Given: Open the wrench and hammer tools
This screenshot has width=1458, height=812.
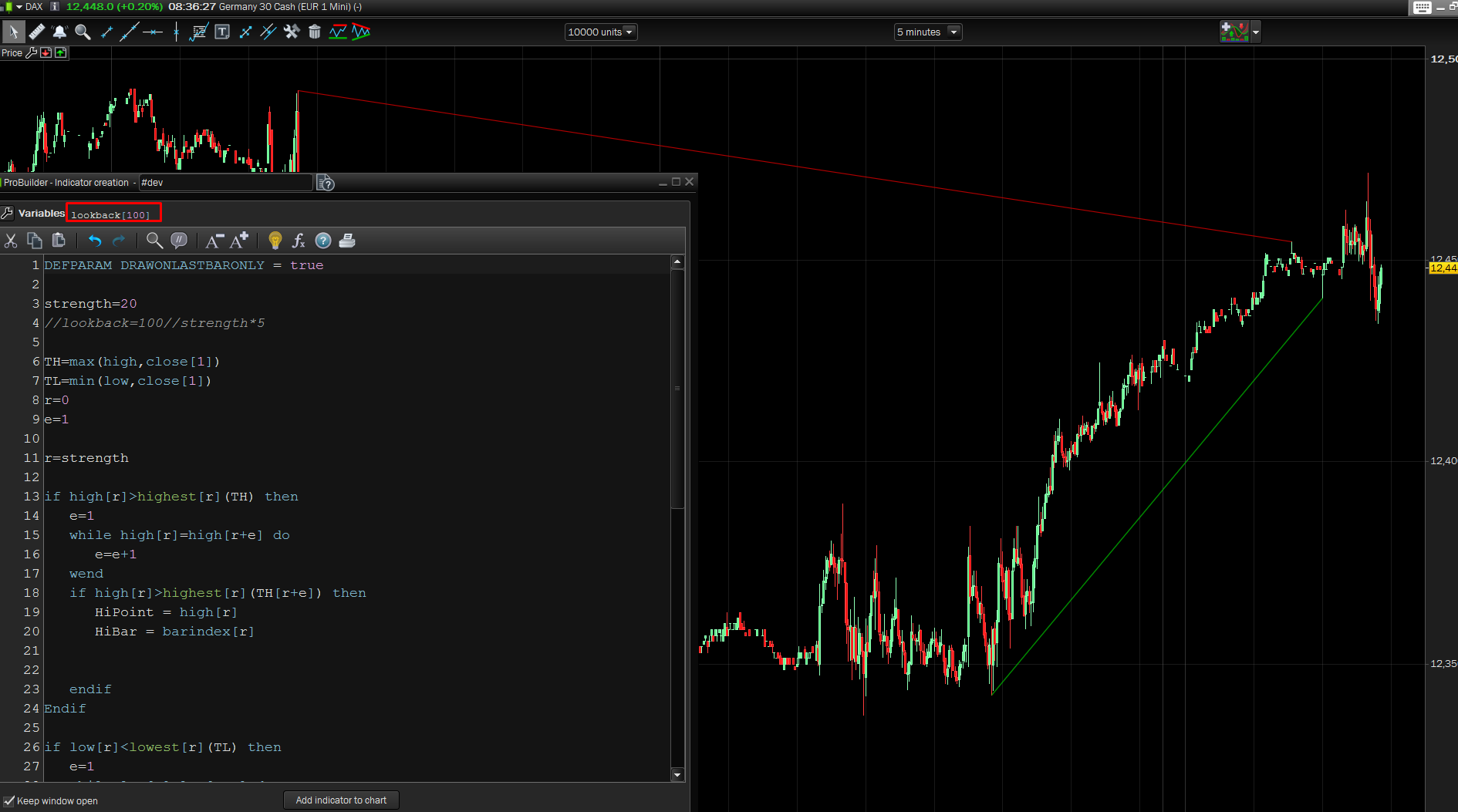Looking at the screenshot, I should coord(292,32).
